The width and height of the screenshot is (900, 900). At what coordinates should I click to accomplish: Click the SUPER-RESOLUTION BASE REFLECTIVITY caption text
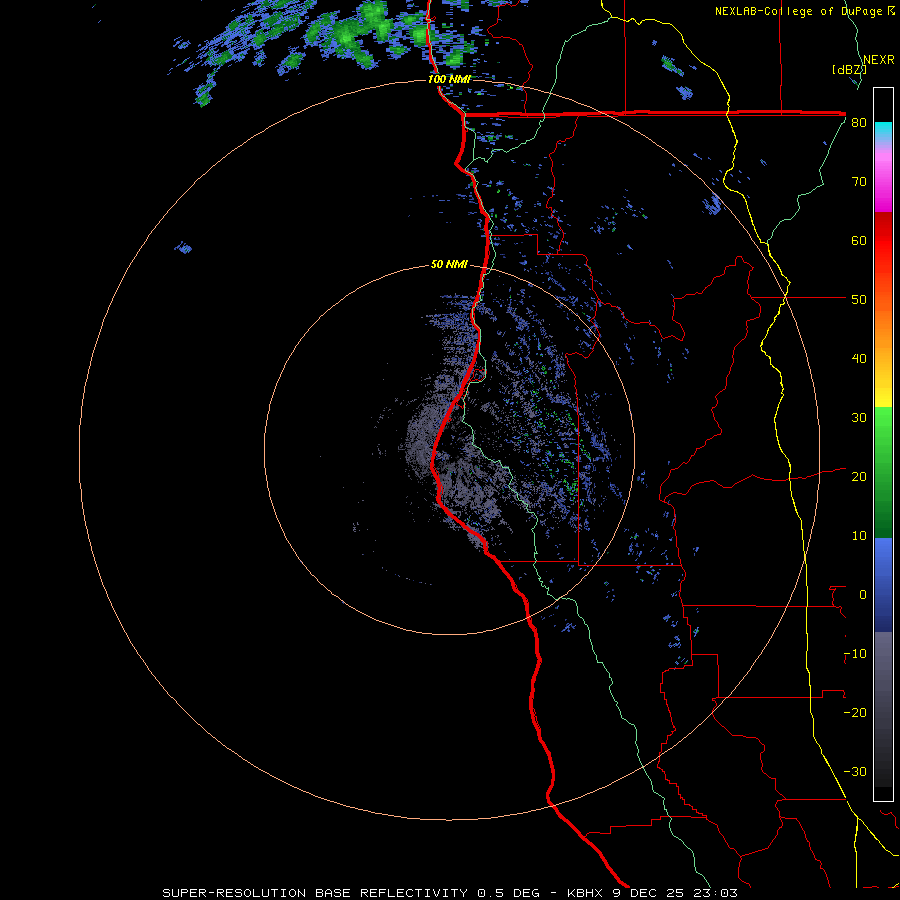click(315, 893)
